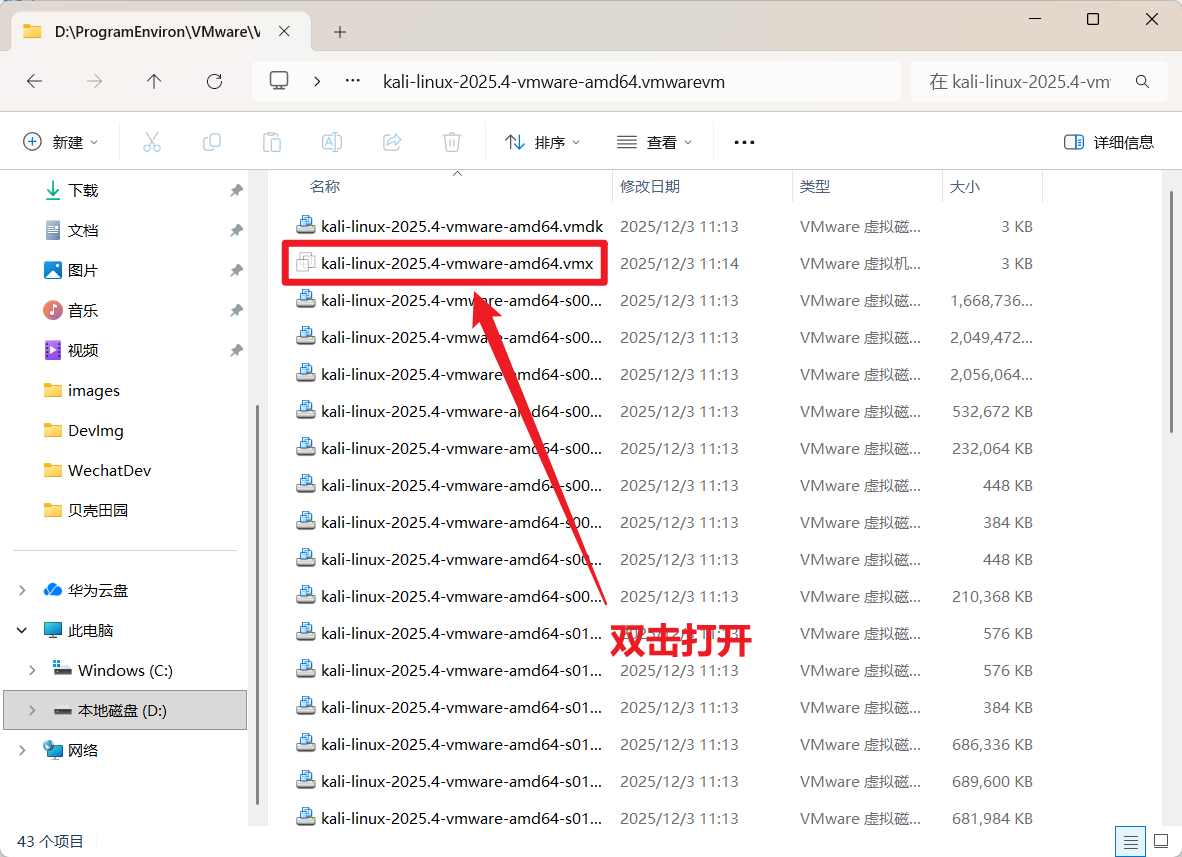Sort by 修改日期 column header

click(x=650, y=186)
